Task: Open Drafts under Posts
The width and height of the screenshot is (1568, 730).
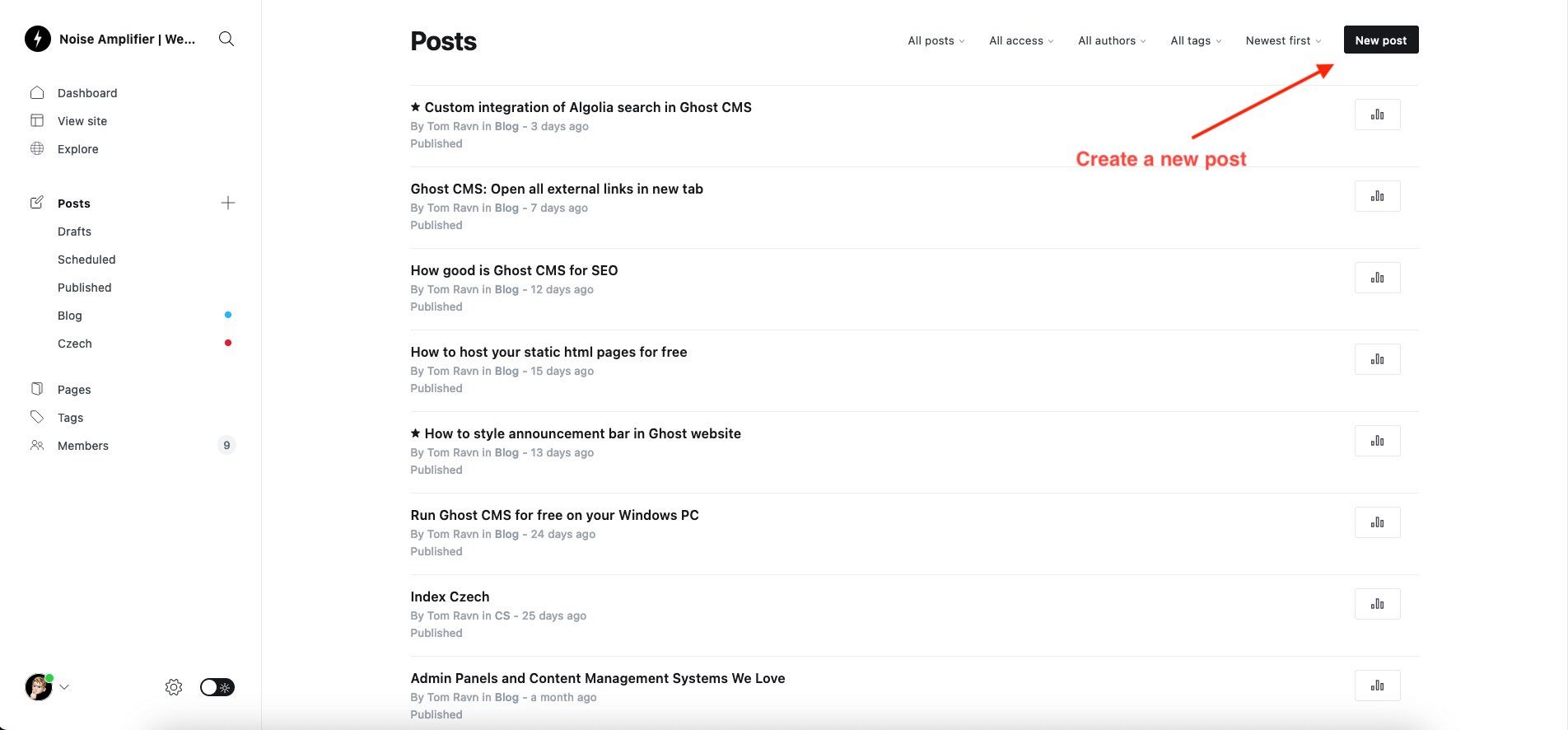Action: coord(74,232)
